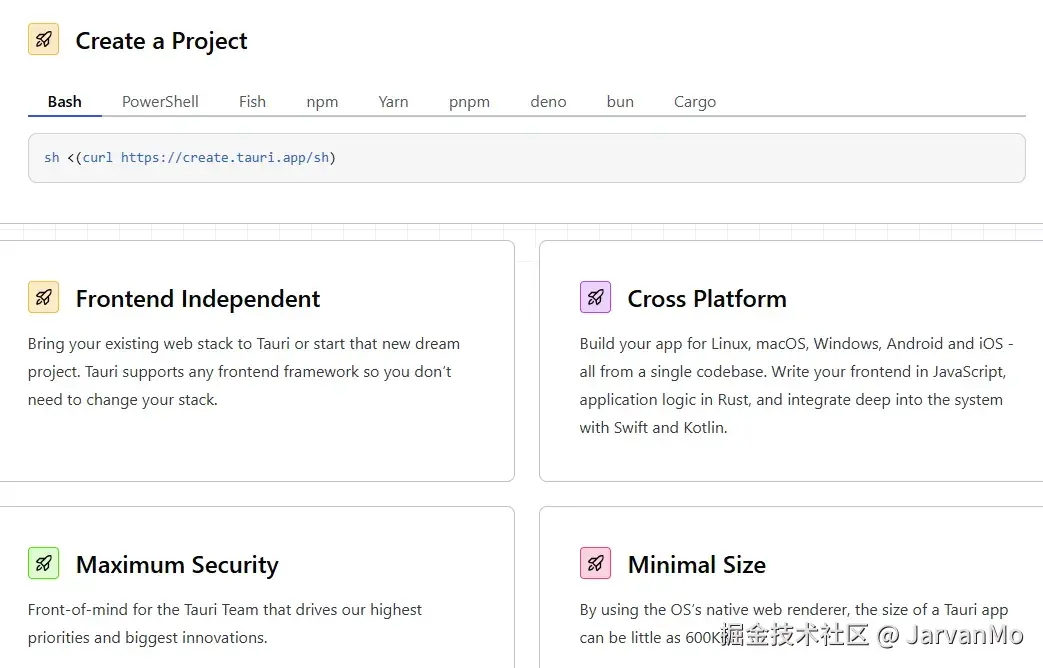Select the Cargo tab
The image size is (1043, 668).
pos(694,101)
